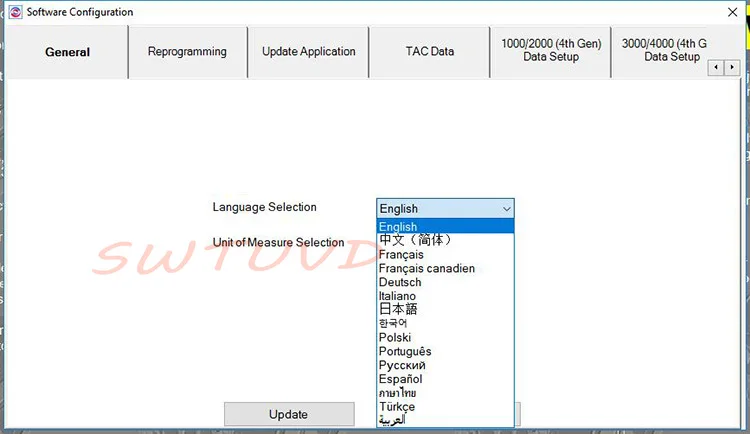
Task: Choose English in the language list
Action: click(445, 226)
